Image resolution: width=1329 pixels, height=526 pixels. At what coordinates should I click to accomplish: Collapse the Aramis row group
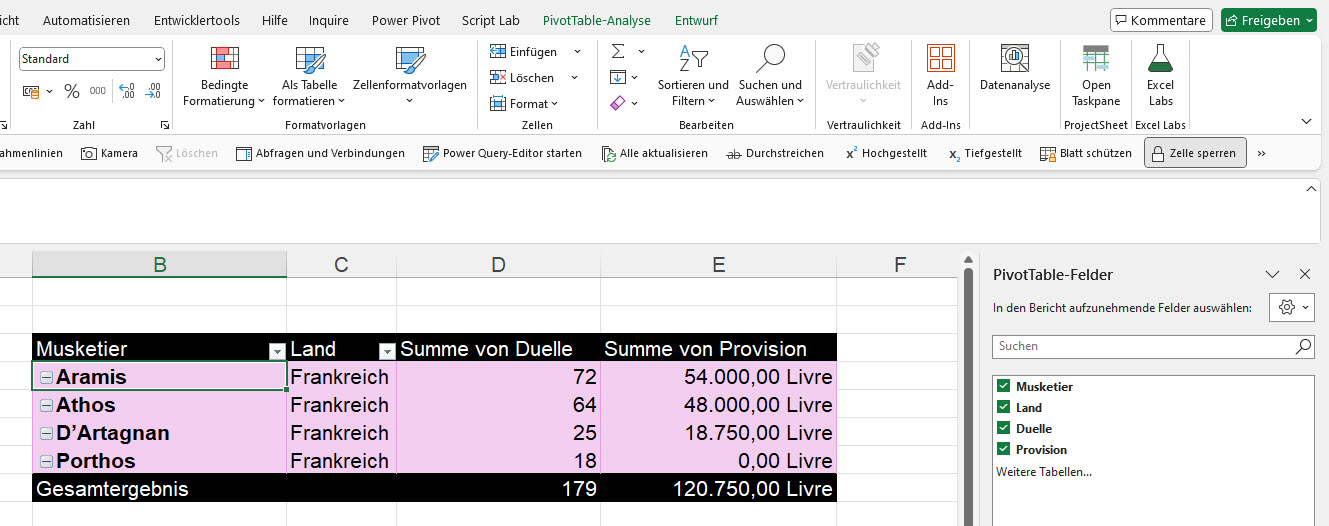46,377
